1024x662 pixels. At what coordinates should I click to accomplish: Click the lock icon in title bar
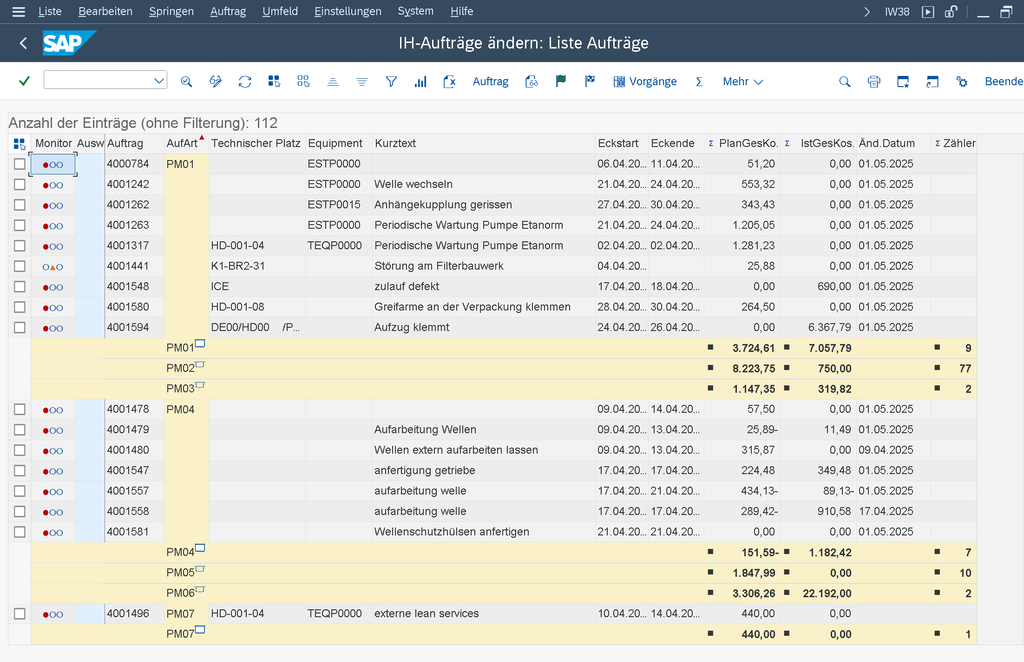click(x=951, y=12)
